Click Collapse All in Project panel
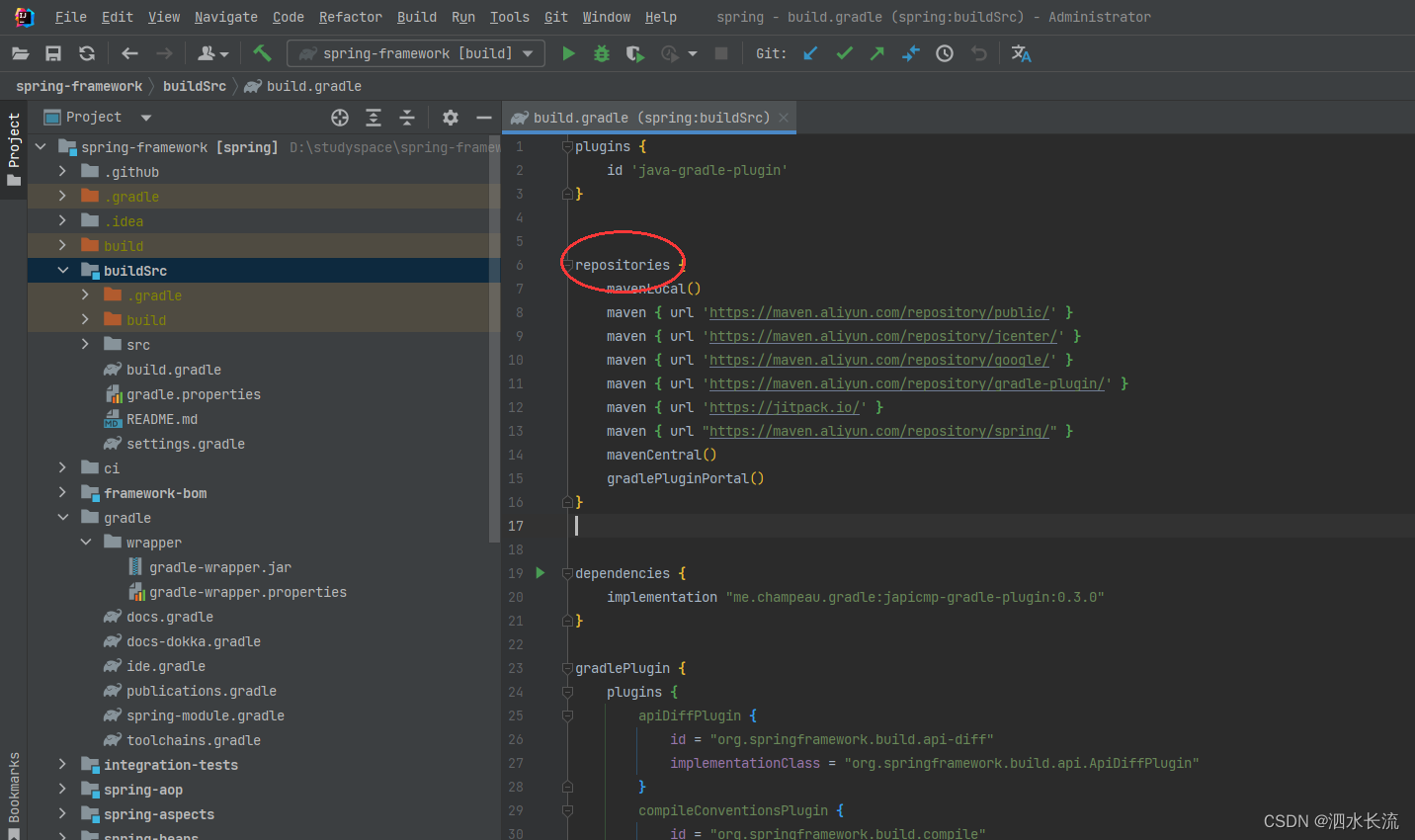 pyautogui.click(x=407, y=118)
